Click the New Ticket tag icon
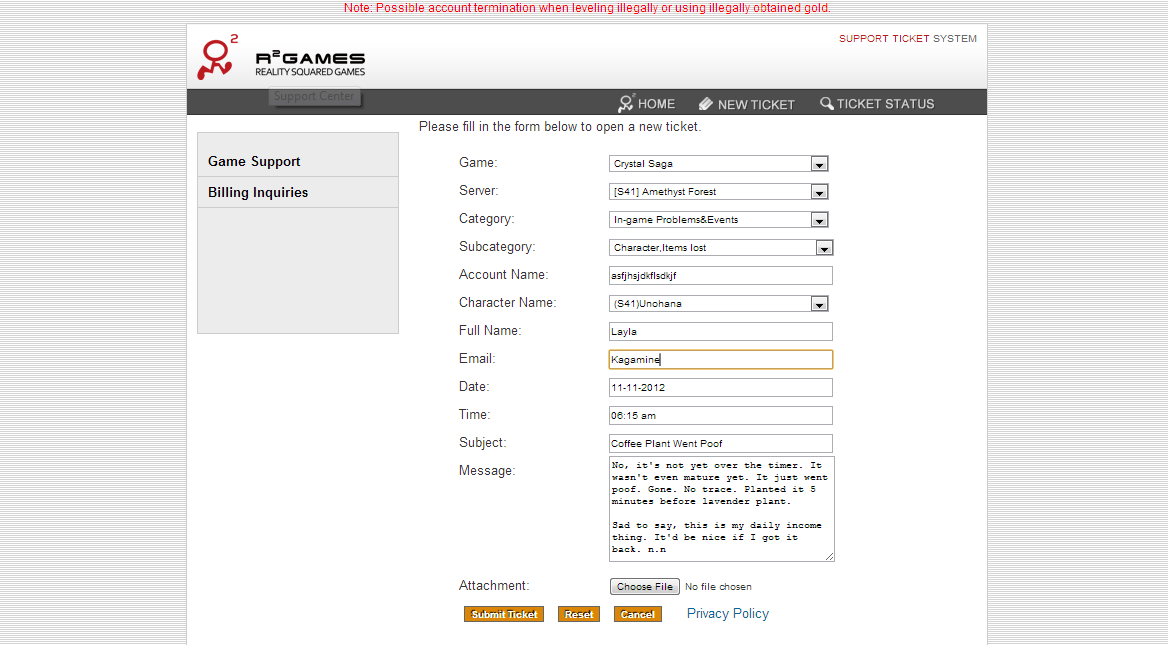Viewport: 1168px width, 645px height. (705, 104)
